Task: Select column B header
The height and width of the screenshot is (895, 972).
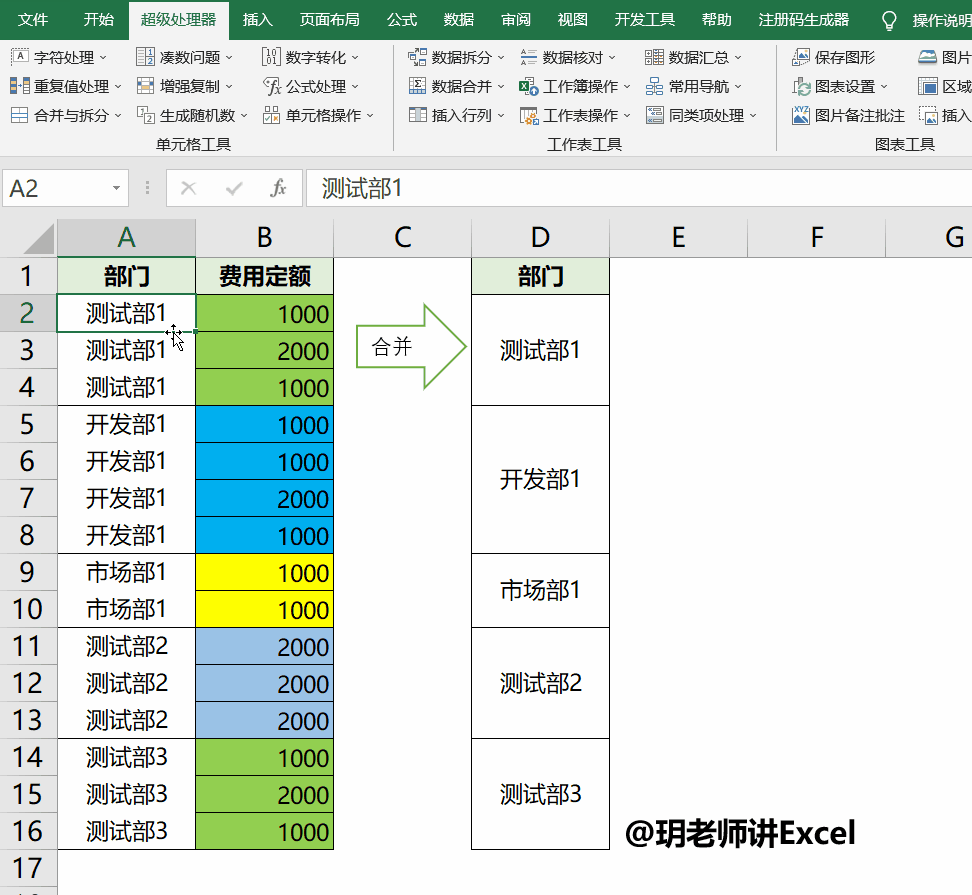Action: 265,237
